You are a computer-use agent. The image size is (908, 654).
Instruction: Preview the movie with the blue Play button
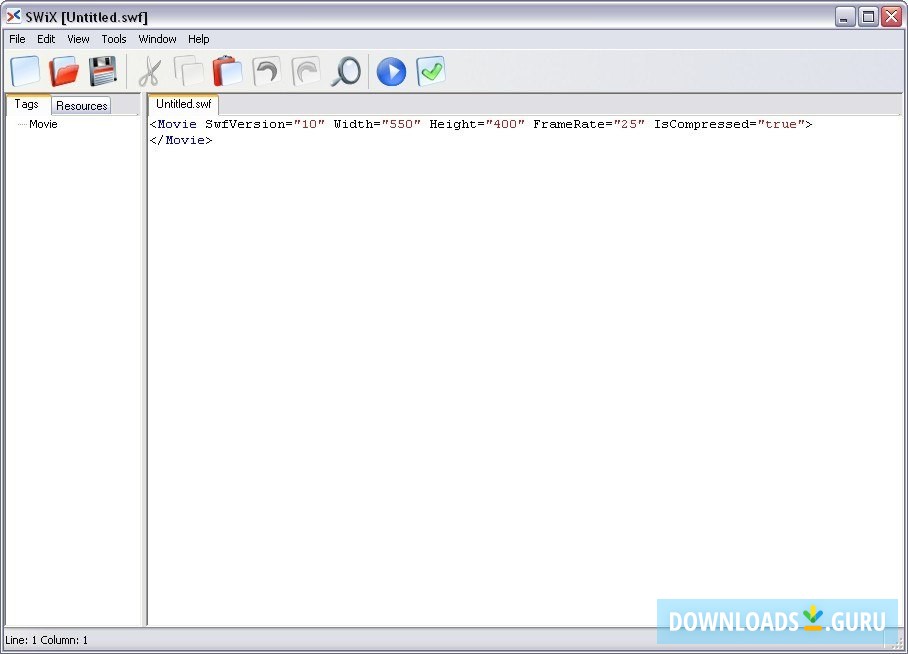point(391,72)
